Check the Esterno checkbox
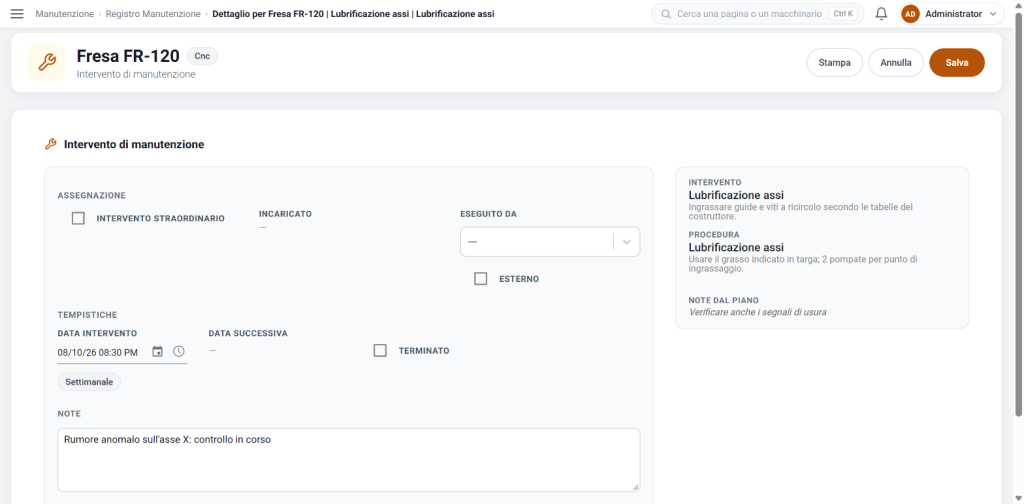 click(481, 279)
